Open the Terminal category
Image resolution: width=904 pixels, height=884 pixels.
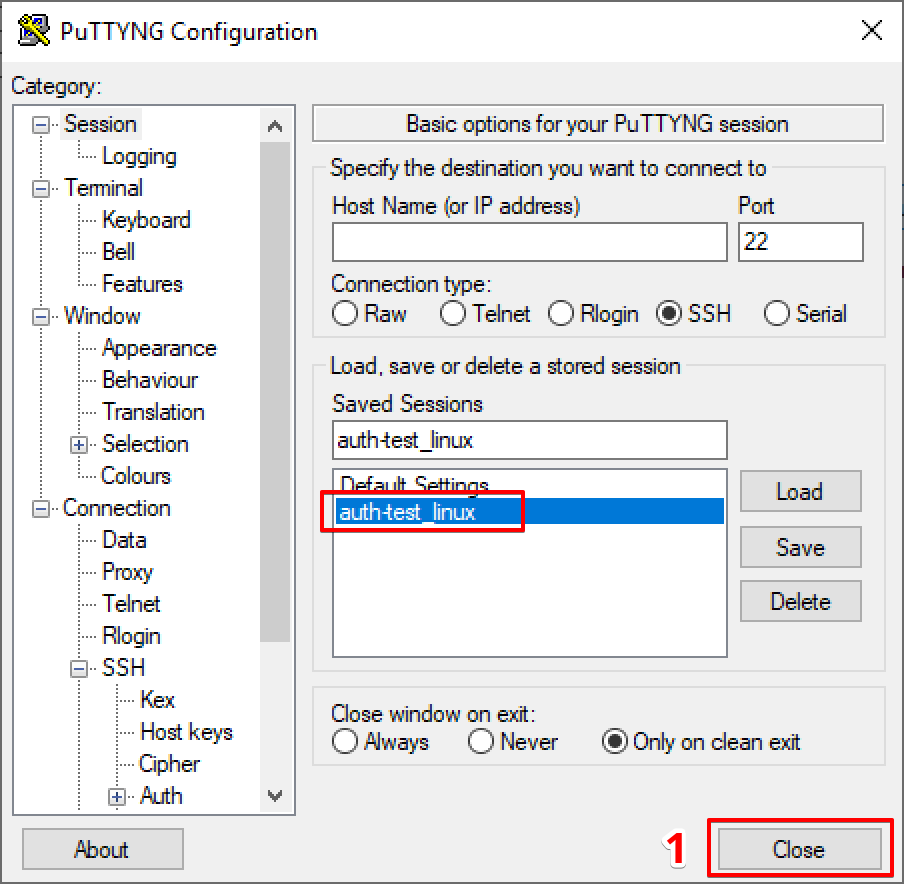coord(103,188)
